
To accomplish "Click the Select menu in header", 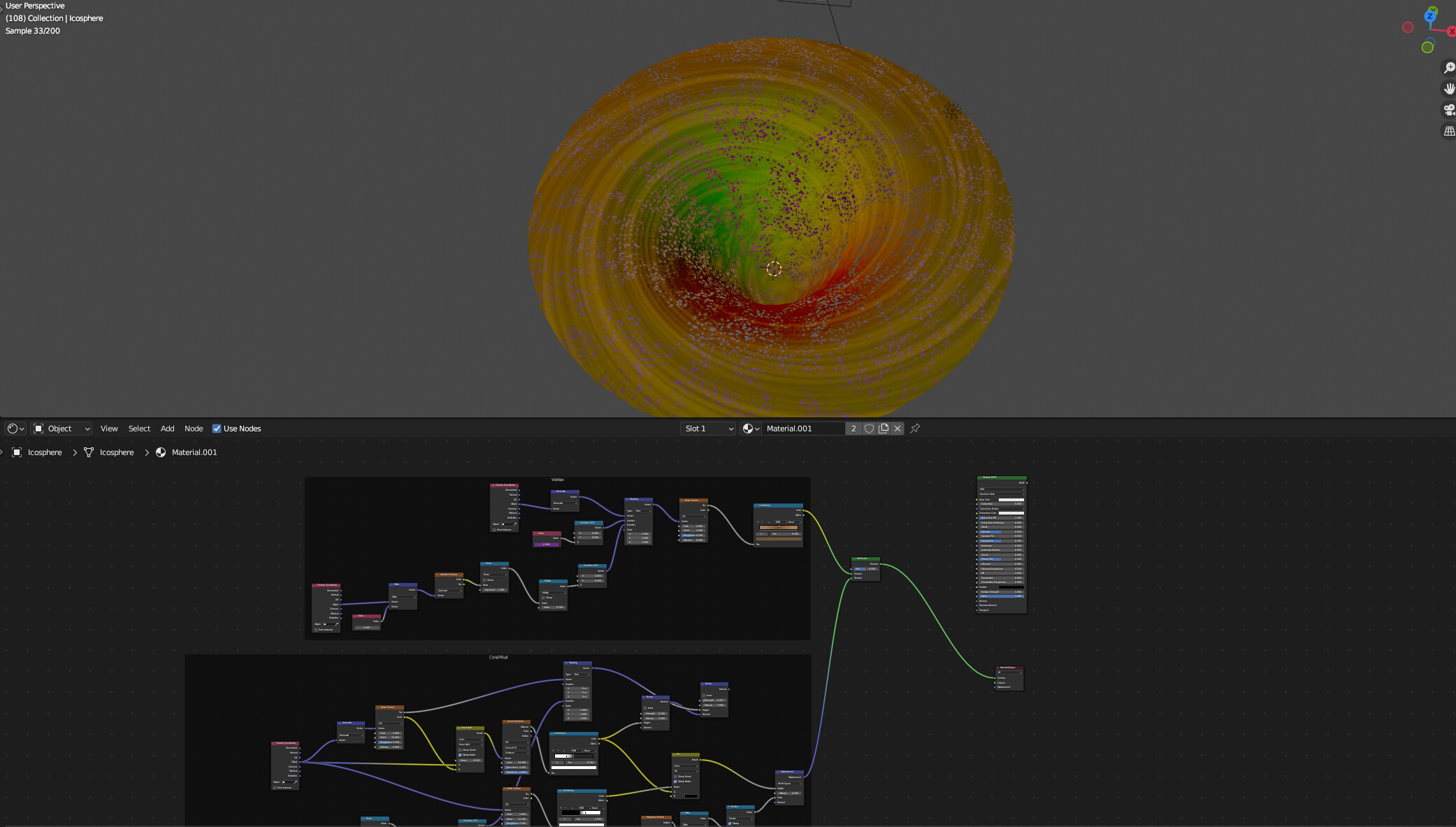I will coord(138,428).
